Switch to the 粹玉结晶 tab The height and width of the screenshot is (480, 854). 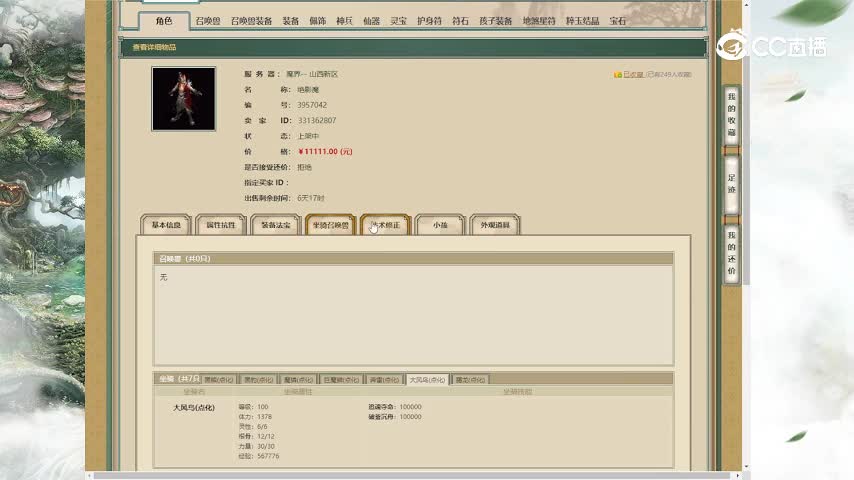click(x=582, y=21)
